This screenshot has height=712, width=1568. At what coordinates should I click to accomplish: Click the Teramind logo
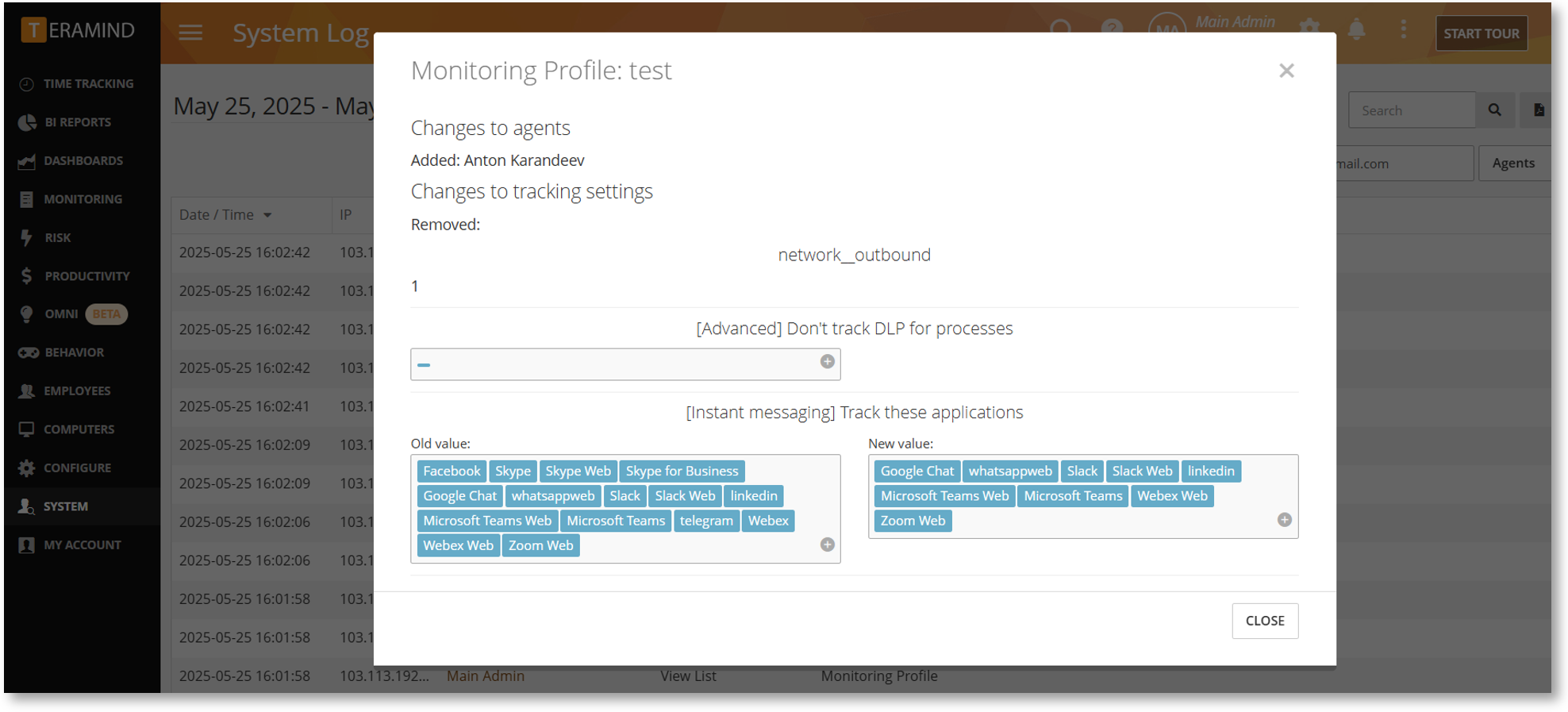[78, 30]
